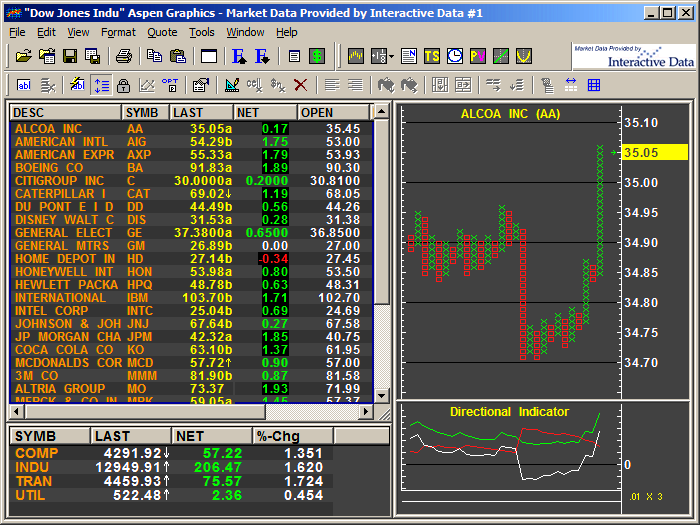Click the upper quote list SYMB column header
This screenshot has height=525, width=700.
pos(146,112)
